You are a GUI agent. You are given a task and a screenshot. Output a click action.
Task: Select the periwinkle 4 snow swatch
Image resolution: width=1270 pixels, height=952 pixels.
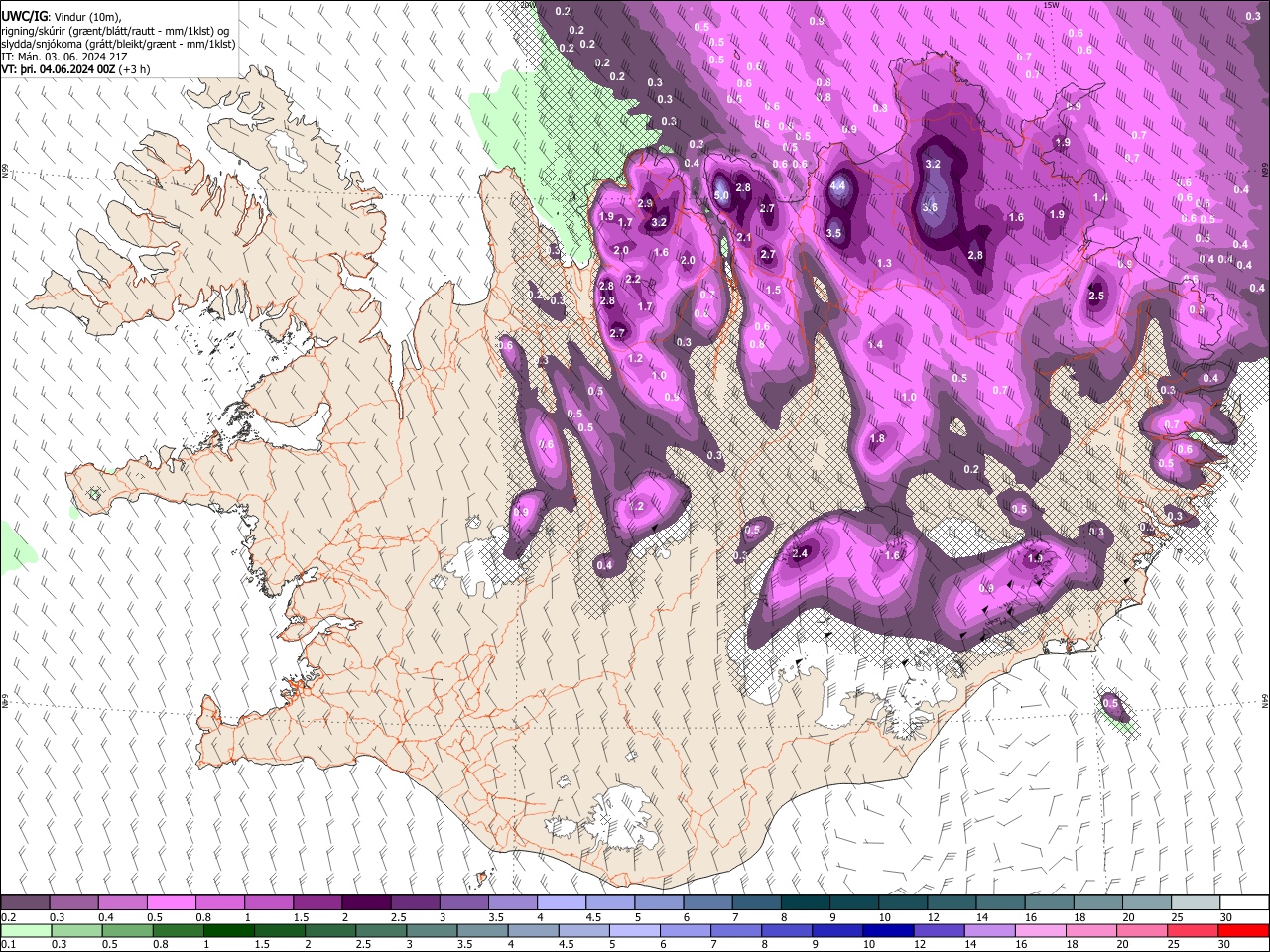[x=562, y=903]
